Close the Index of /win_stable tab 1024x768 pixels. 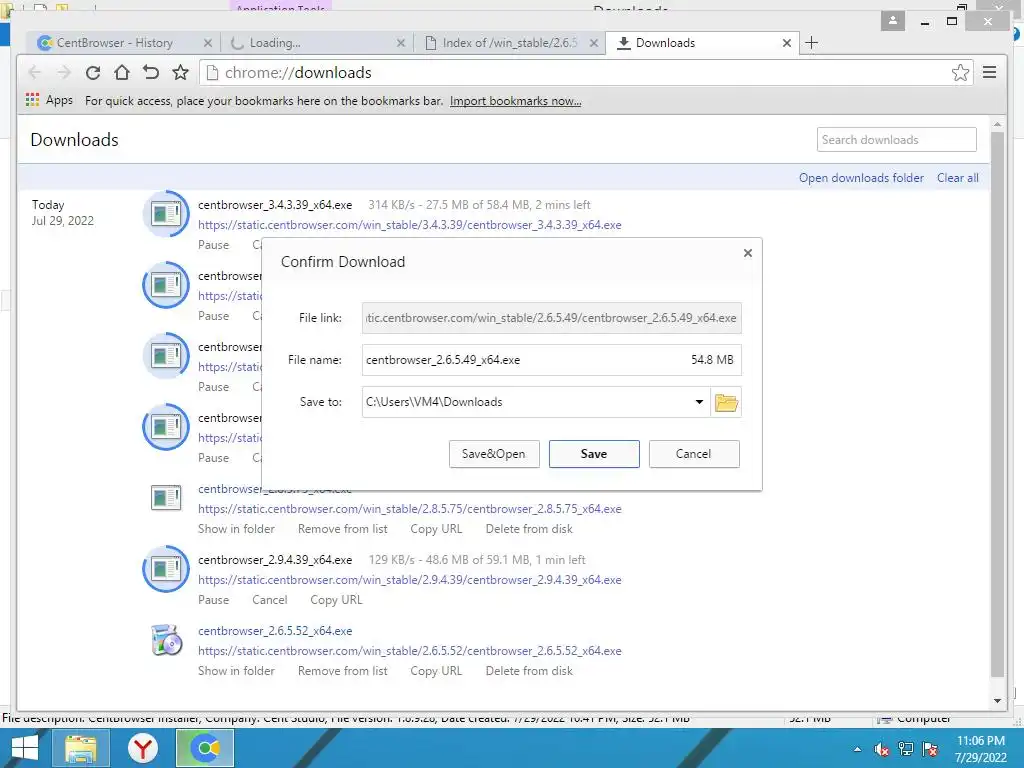pos(594,43)
